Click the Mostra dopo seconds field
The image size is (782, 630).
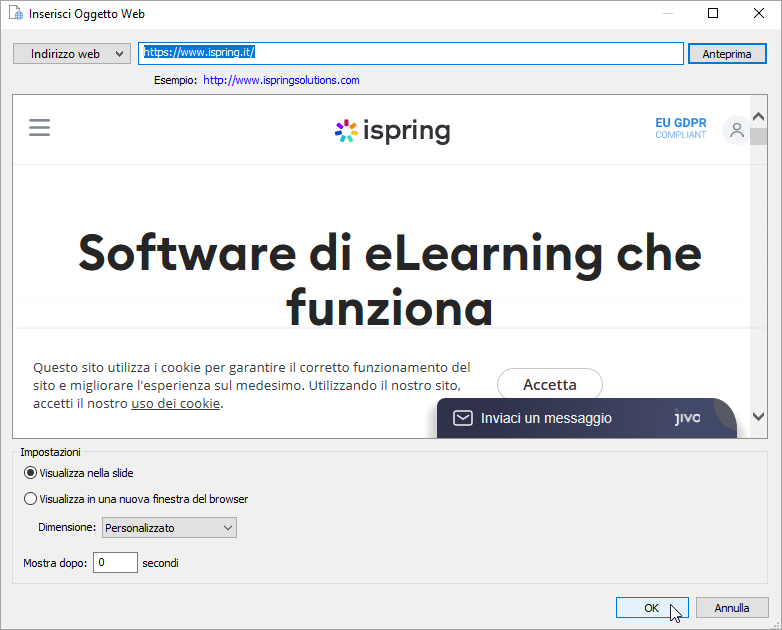115,563
